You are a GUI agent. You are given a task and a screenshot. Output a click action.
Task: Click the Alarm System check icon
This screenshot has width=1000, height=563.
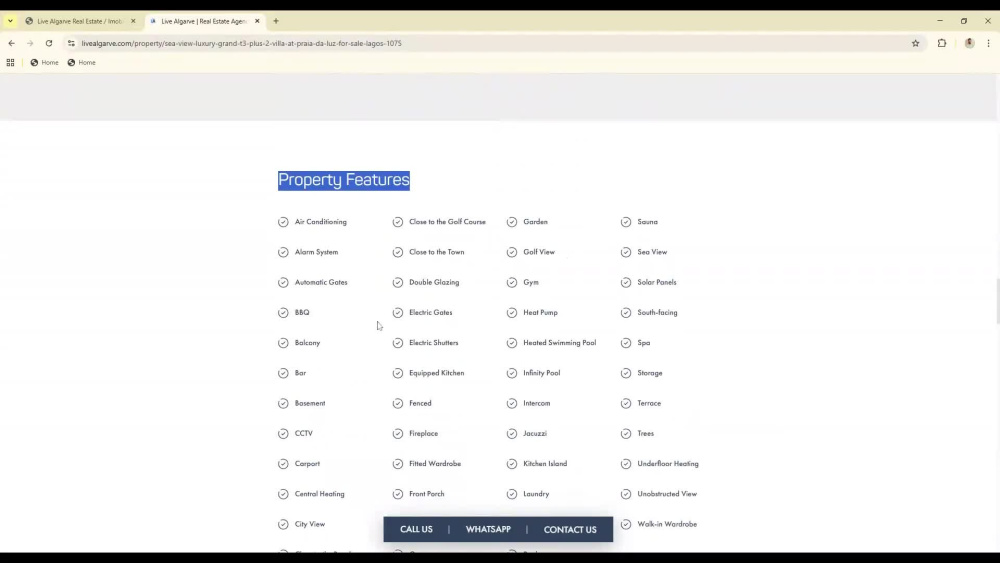click(283, 252)
